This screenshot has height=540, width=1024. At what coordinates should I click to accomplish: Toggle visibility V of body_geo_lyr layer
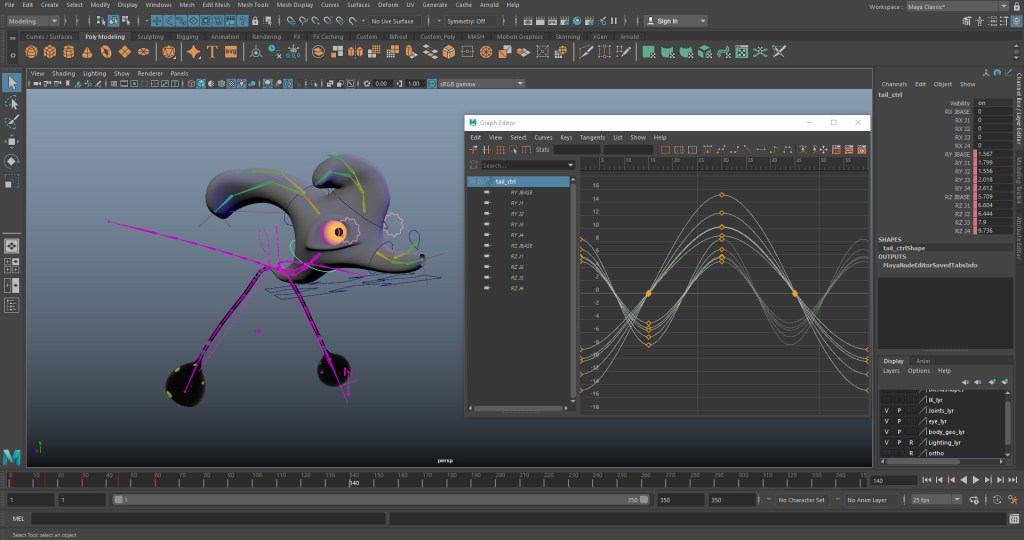[886, 432]
